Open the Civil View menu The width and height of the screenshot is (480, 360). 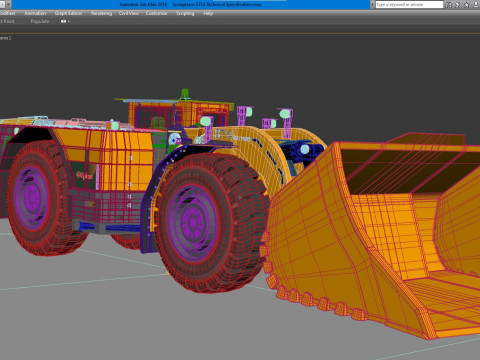pos(129,13)
